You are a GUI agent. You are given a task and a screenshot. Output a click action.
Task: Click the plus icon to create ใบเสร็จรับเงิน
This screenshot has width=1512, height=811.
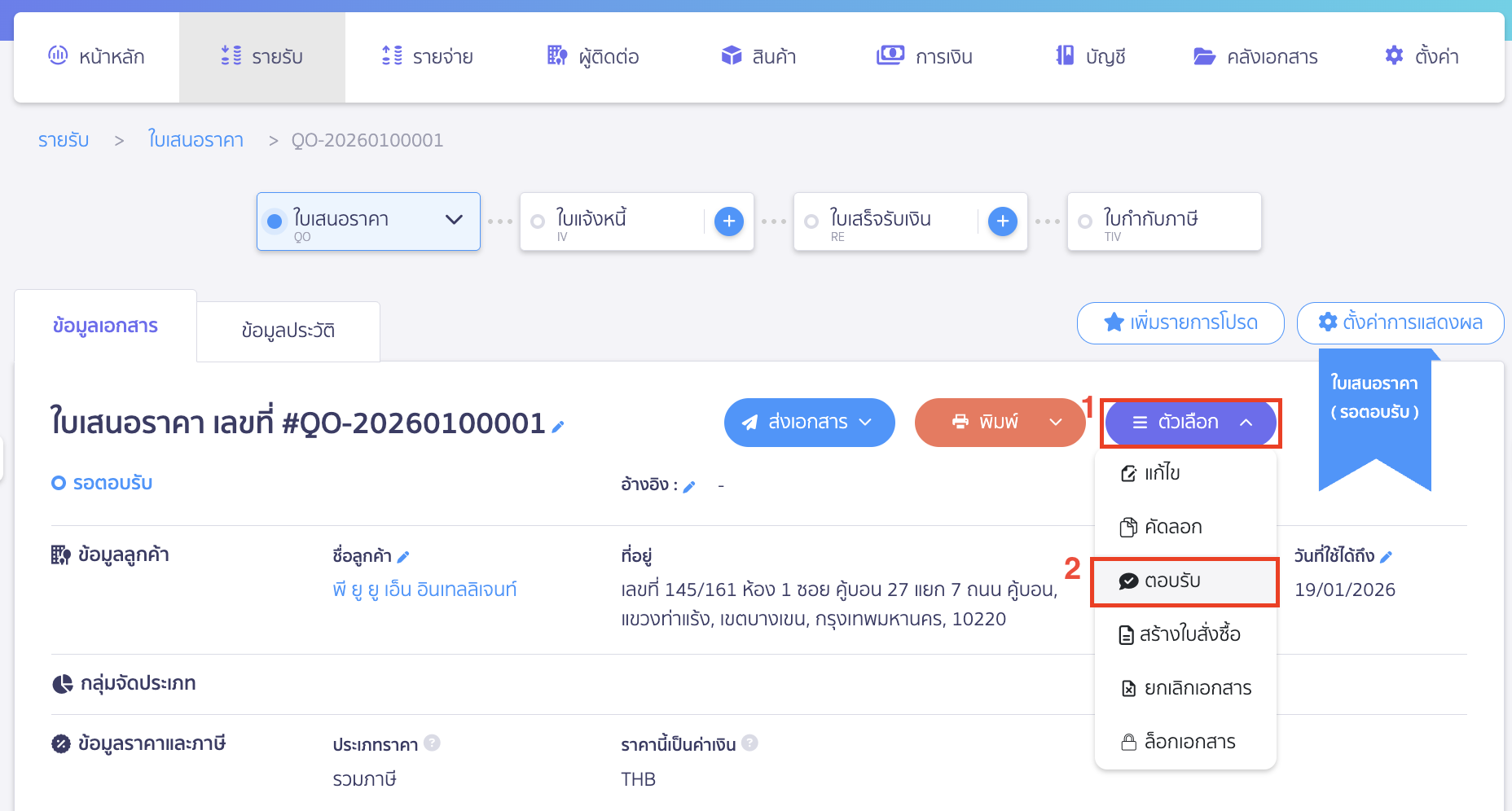(1003, 221)
